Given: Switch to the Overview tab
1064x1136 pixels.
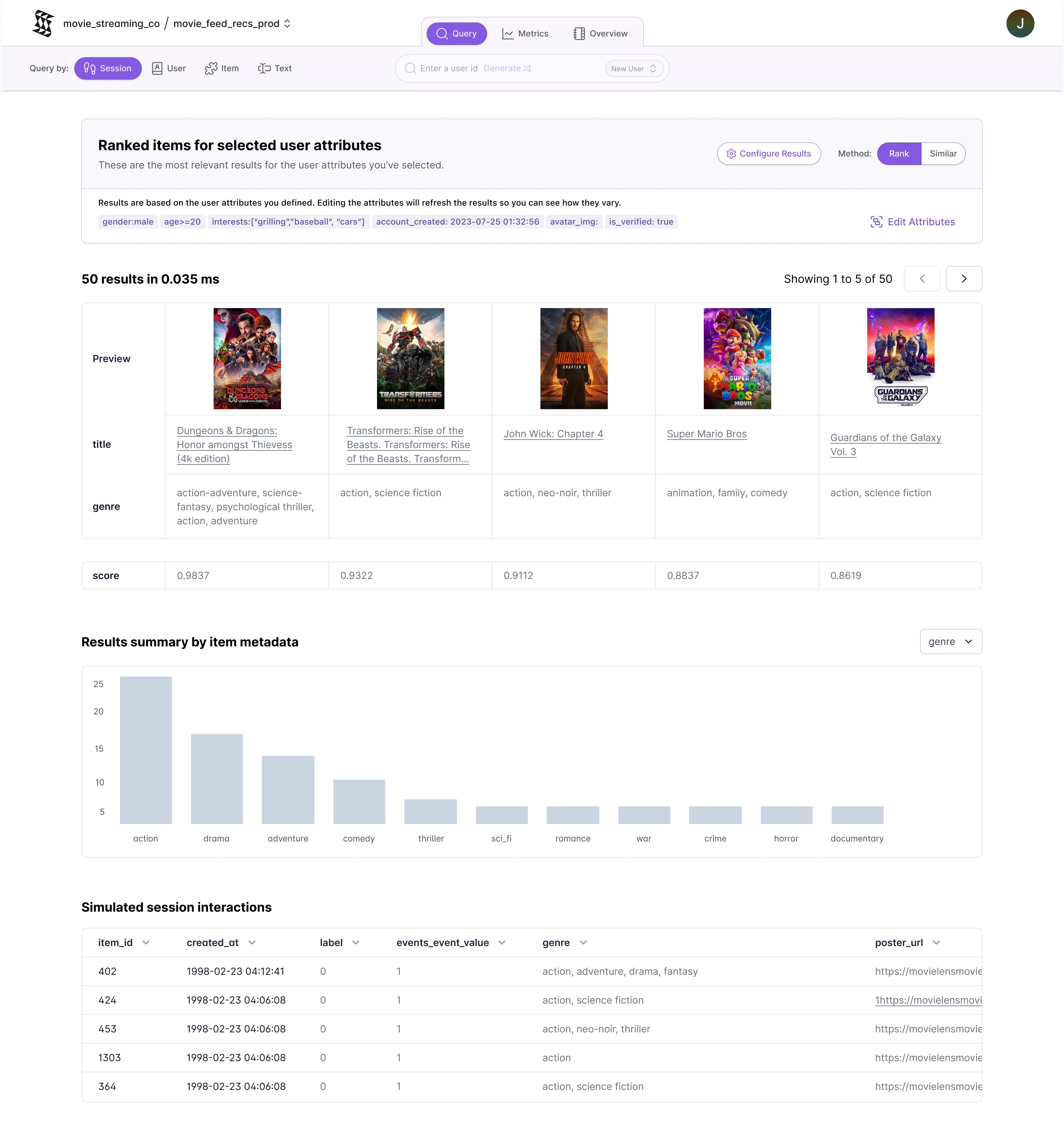Looking at the screenshot, I should click(601, 34).
